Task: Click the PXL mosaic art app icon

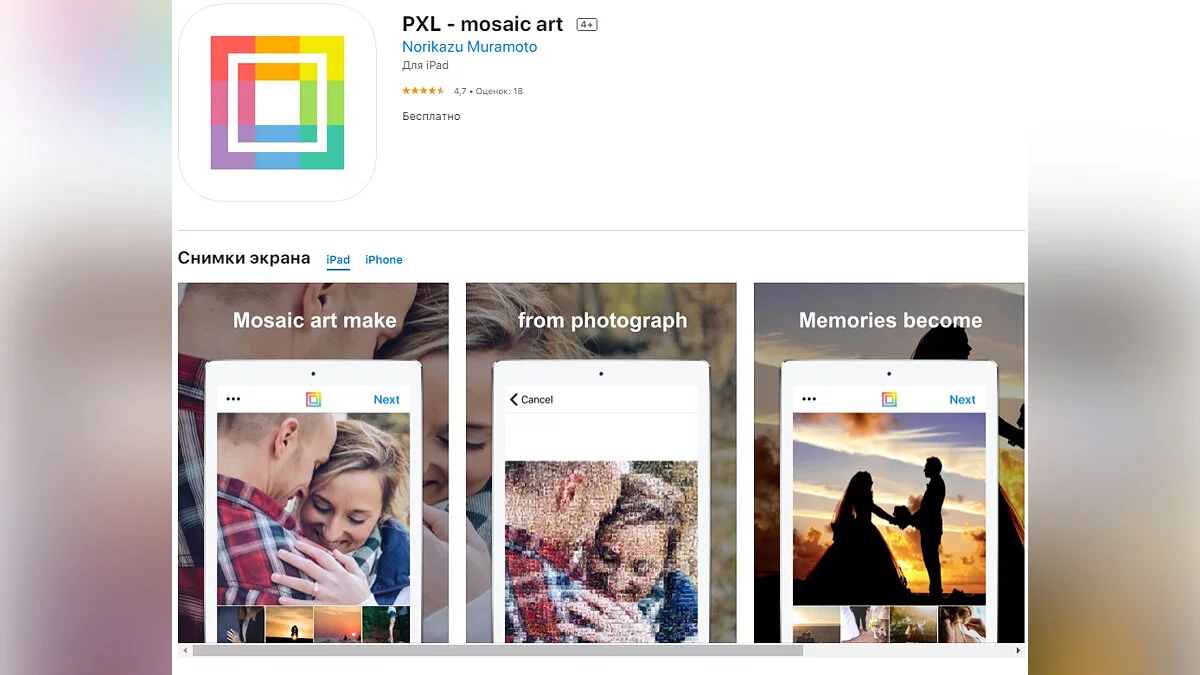Action: click(x=277, y=102)
